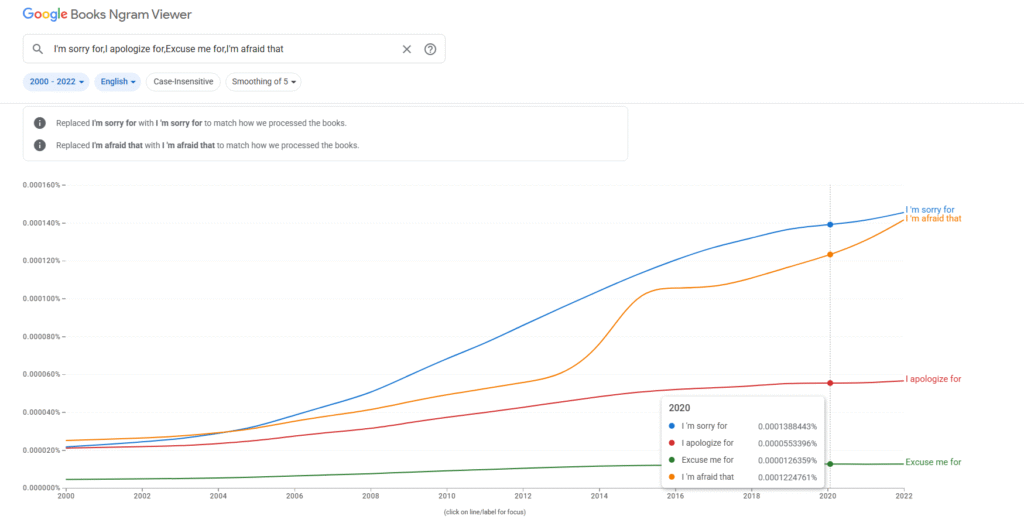The image size is (1024, 526).
Task: Click the 2022 x-axis year label
Action: [904, 497]
